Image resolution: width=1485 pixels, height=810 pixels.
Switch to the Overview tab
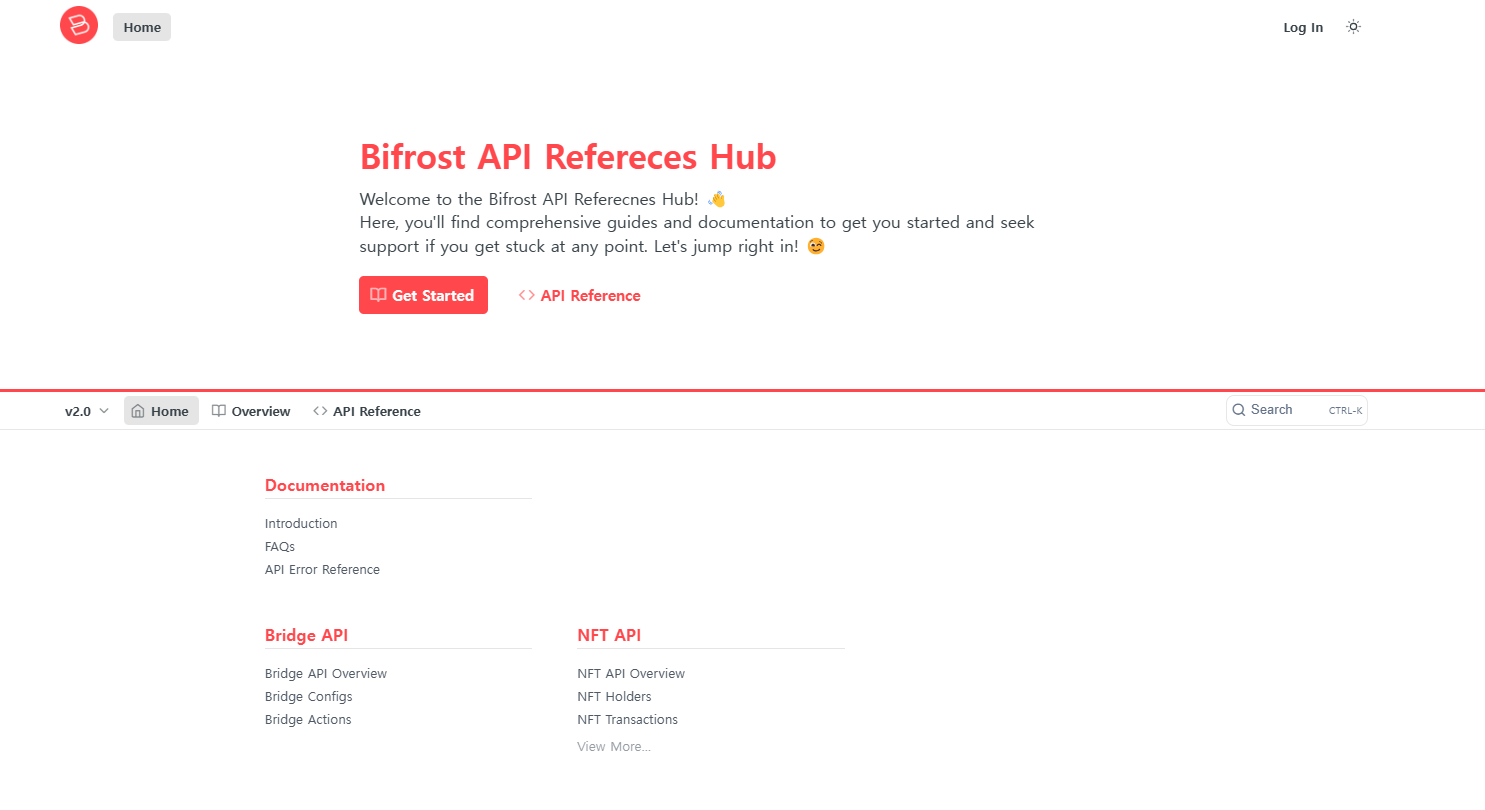point(251,411)
